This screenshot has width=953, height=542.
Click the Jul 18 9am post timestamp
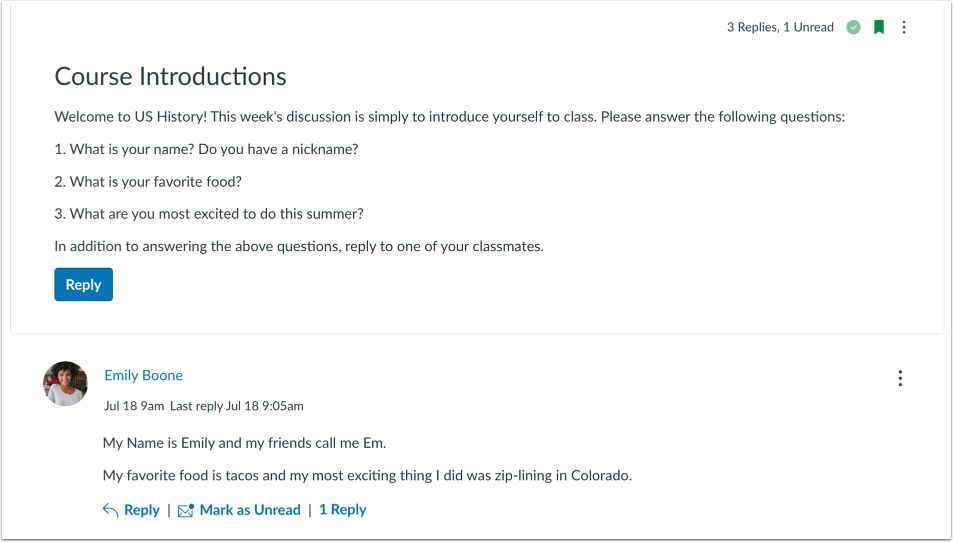(134, 406)
